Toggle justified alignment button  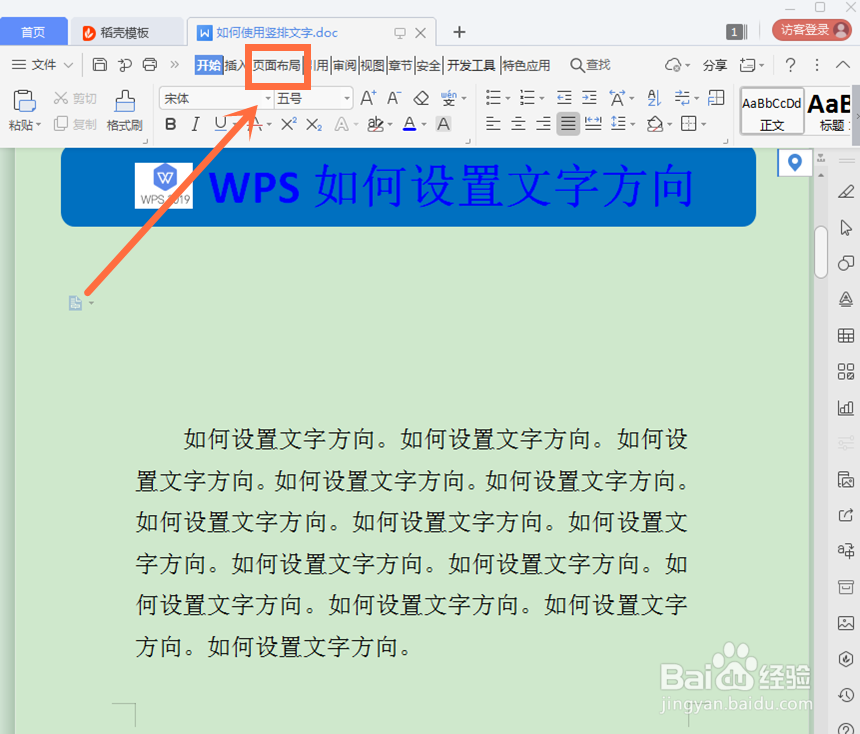click(568, 124)
